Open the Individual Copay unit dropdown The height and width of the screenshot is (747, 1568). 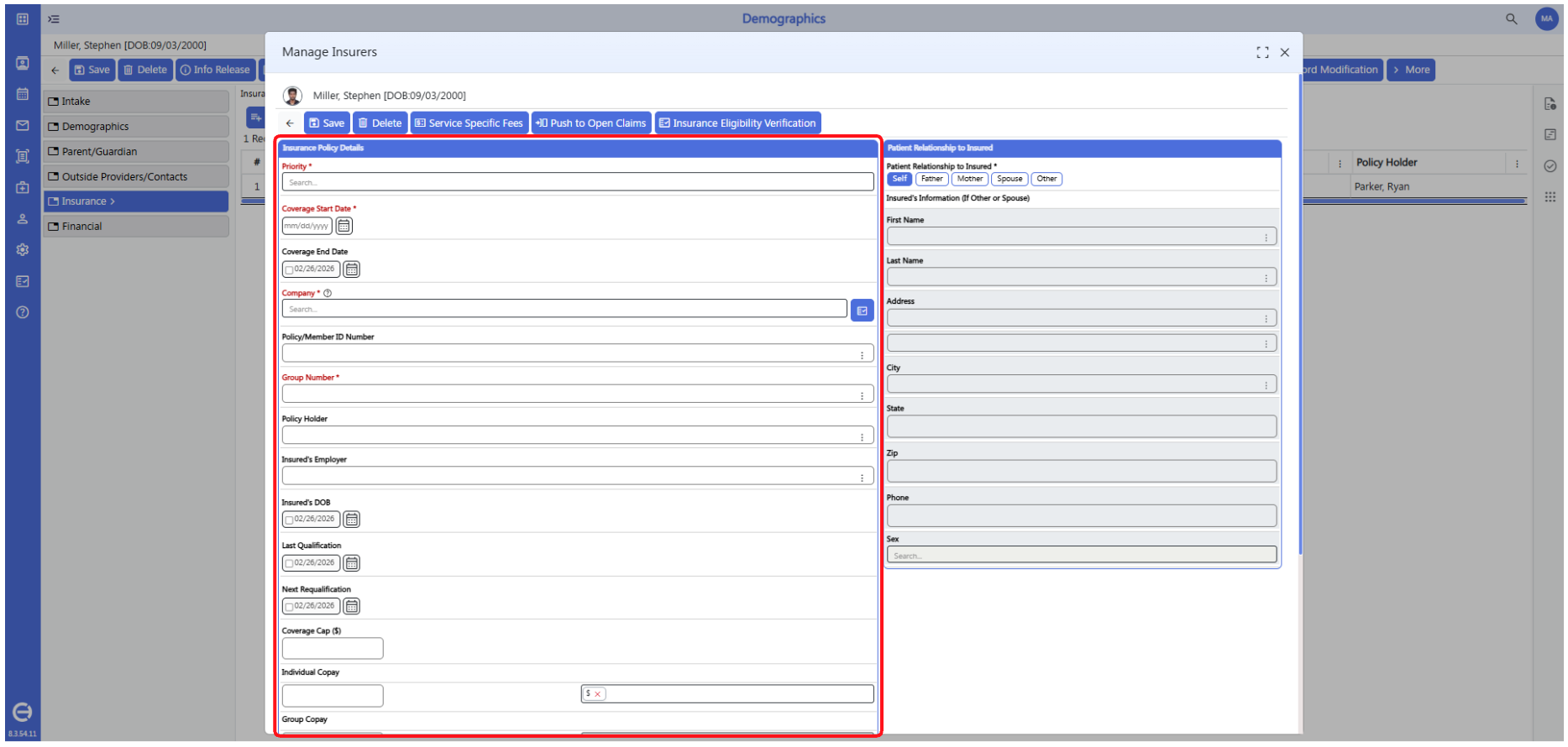[x=727, y=694]
